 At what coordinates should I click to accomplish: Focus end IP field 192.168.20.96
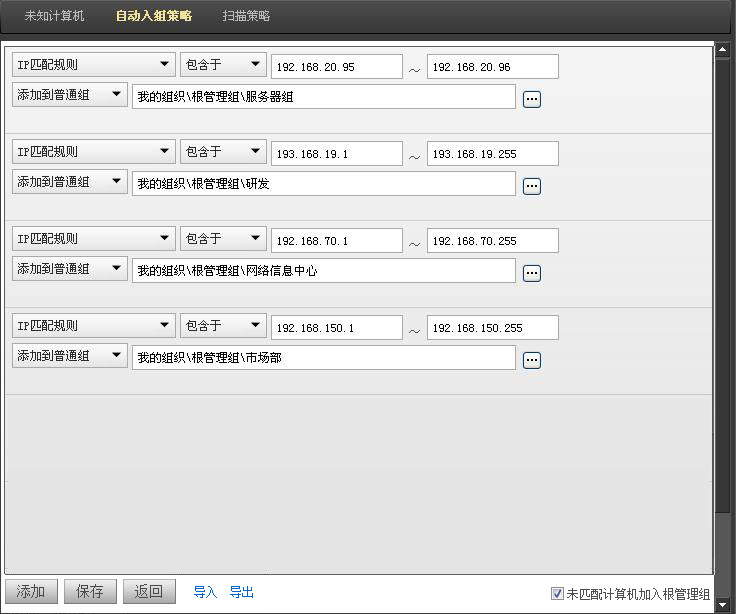point(493,67)
